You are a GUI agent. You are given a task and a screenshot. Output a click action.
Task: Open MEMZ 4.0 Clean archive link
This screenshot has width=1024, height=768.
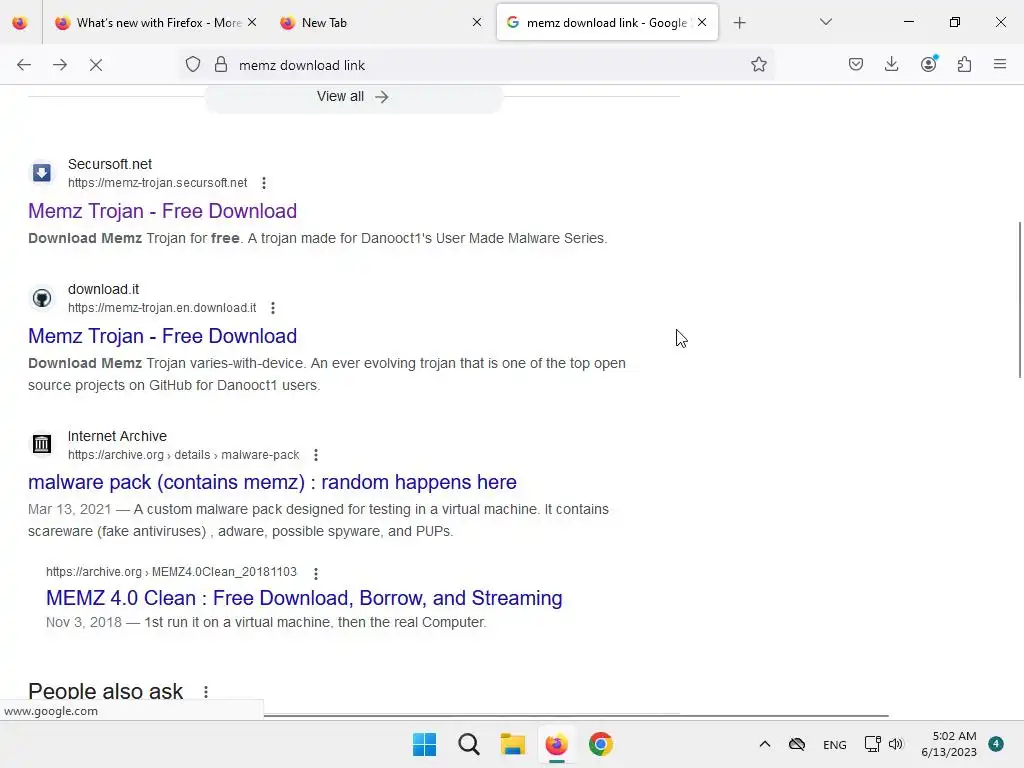coord(304,598)
